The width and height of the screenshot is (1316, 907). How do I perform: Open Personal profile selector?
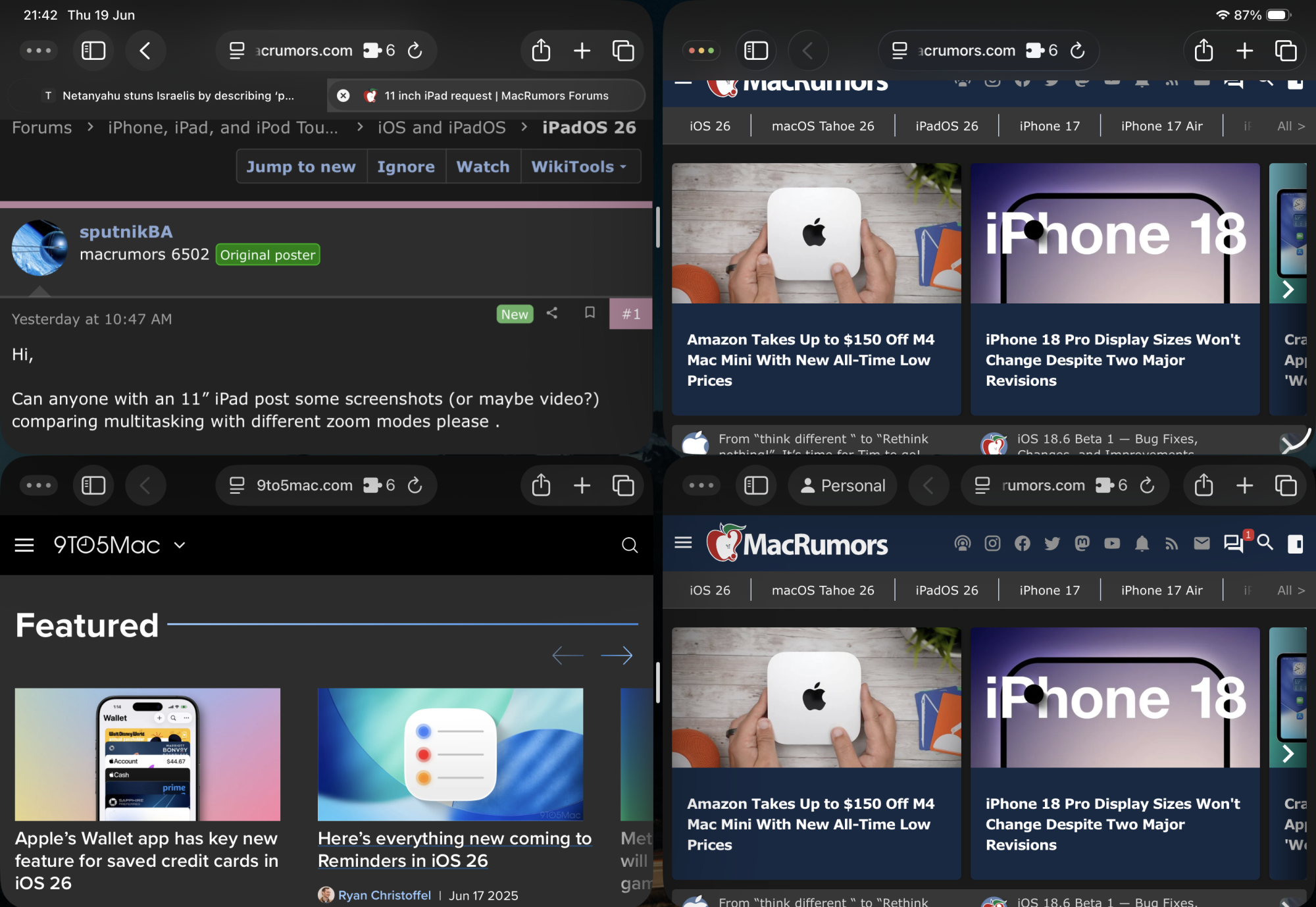tap(843, 486)
